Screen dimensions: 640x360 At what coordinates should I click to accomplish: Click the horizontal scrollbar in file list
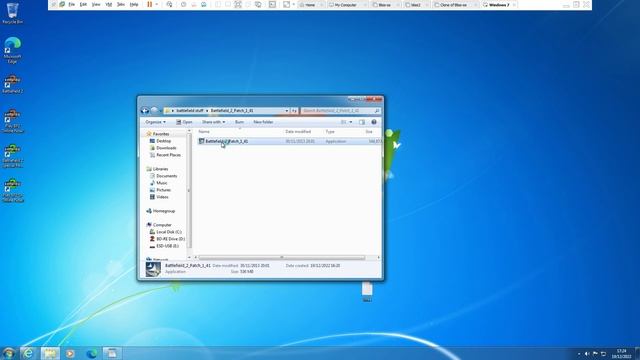coord(282,257)
